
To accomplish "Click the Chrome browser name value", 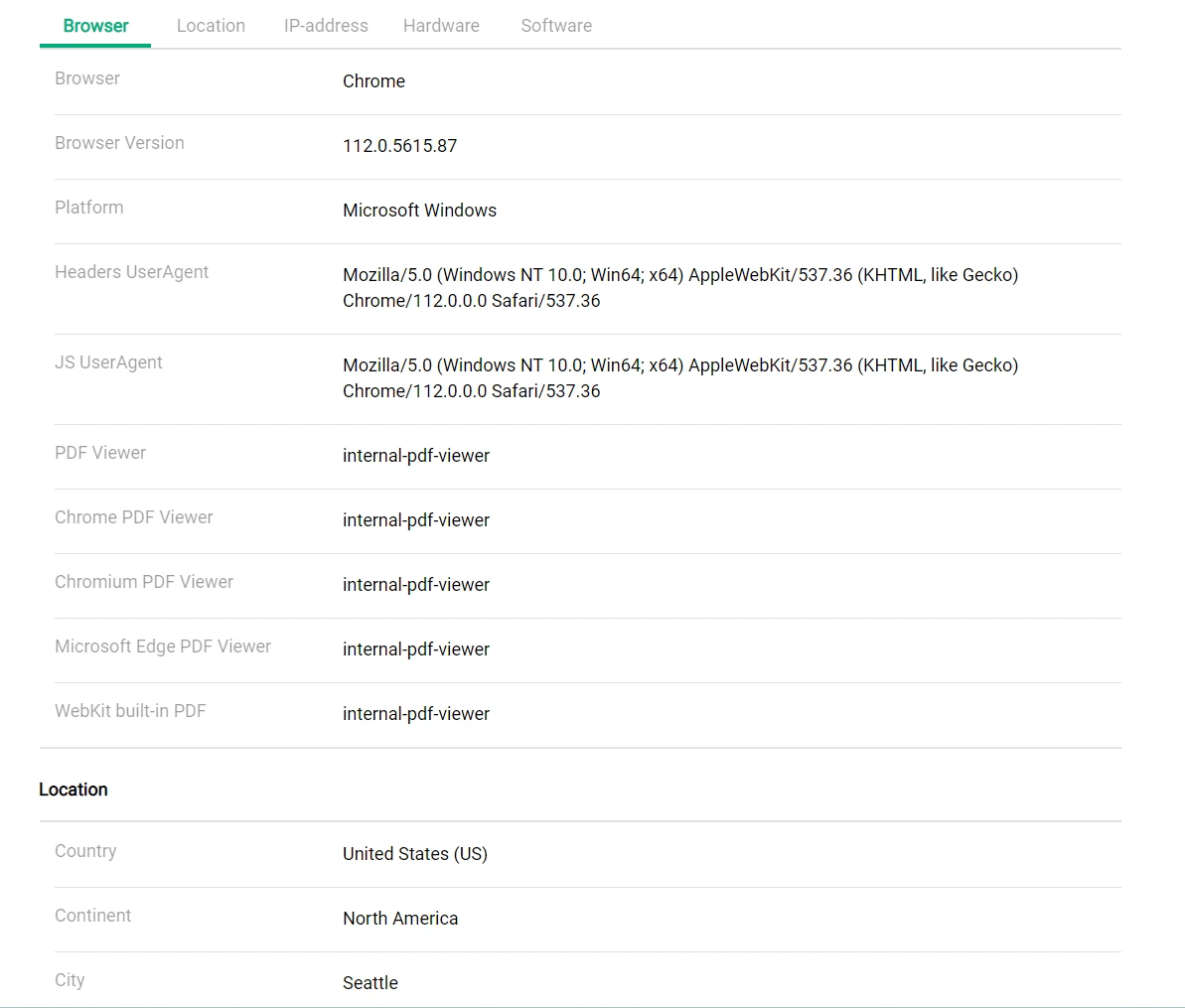I will point(373,81).
